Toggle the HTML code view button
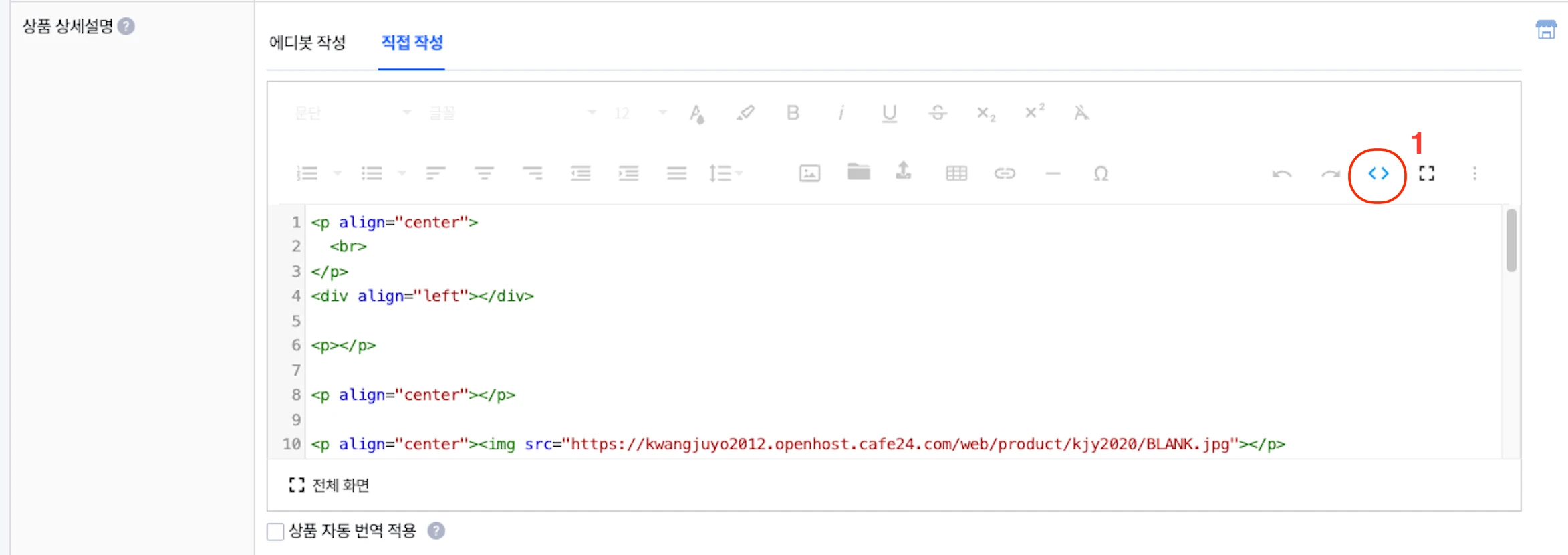Viewport: 1568px width, 555px height. (1378, 174)
